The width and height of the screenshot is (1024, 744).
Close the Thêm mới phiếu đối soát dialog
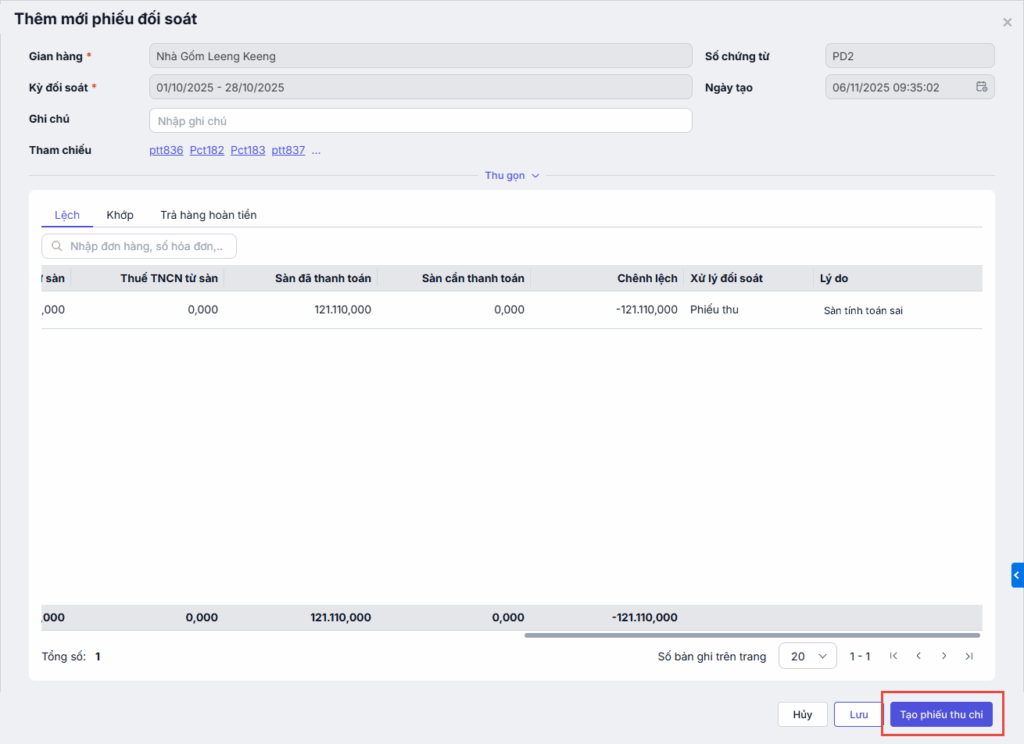click(x=1007, y=22)
